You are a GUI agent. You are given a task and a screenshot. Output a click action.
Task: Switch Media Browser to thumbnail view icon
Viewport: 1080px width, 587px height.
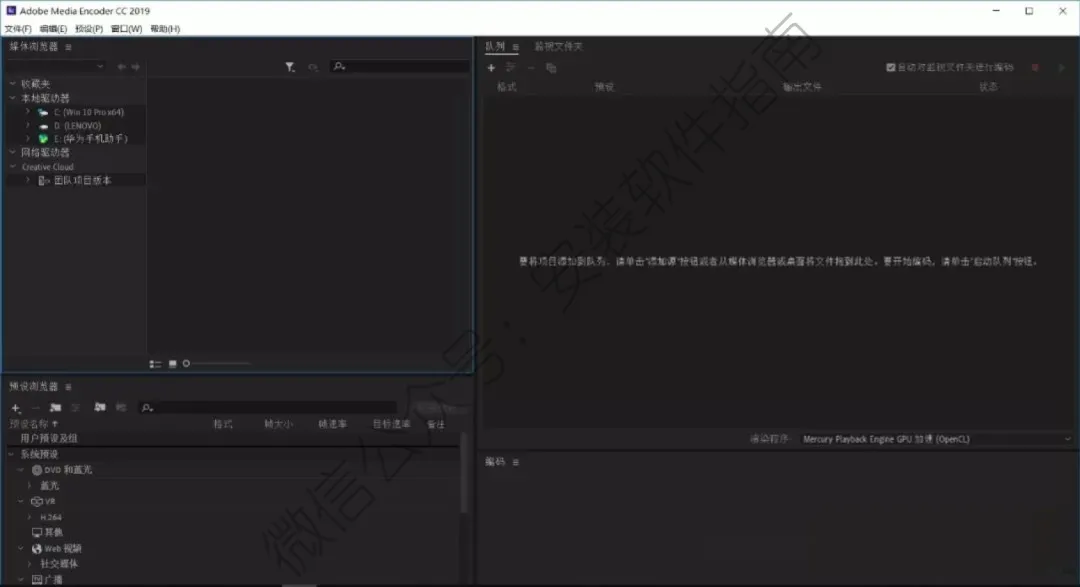(173, 364)
